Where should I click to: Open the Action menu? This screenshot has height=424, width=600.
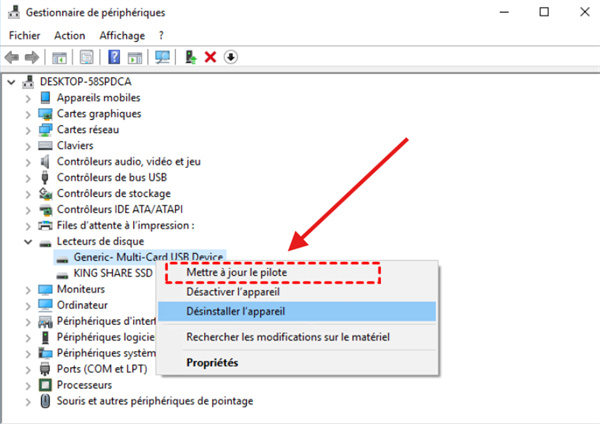[70, 36]
